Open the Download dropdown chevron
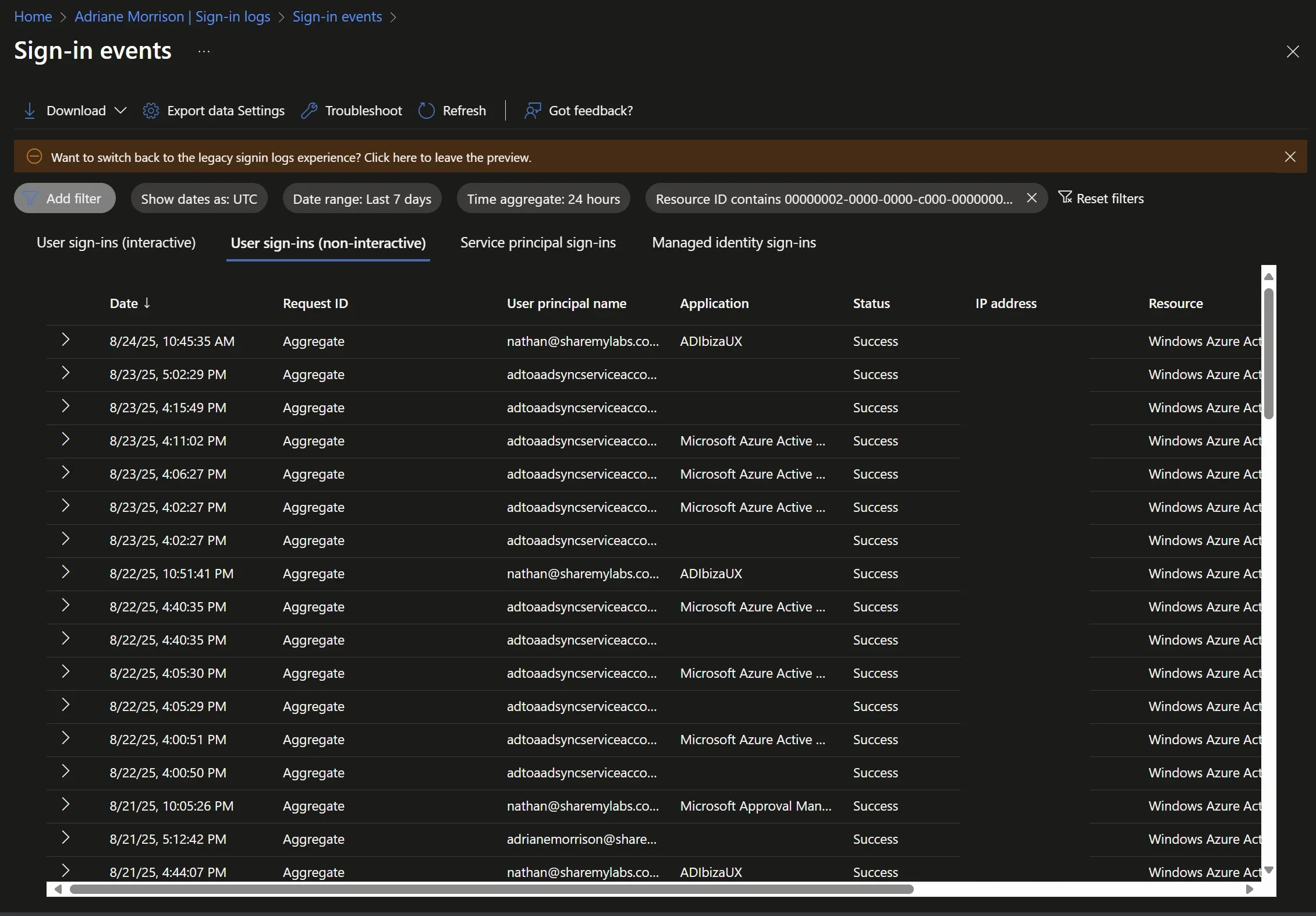The width and height of the screenshot is (1316, 916). [x=120, y=111]
